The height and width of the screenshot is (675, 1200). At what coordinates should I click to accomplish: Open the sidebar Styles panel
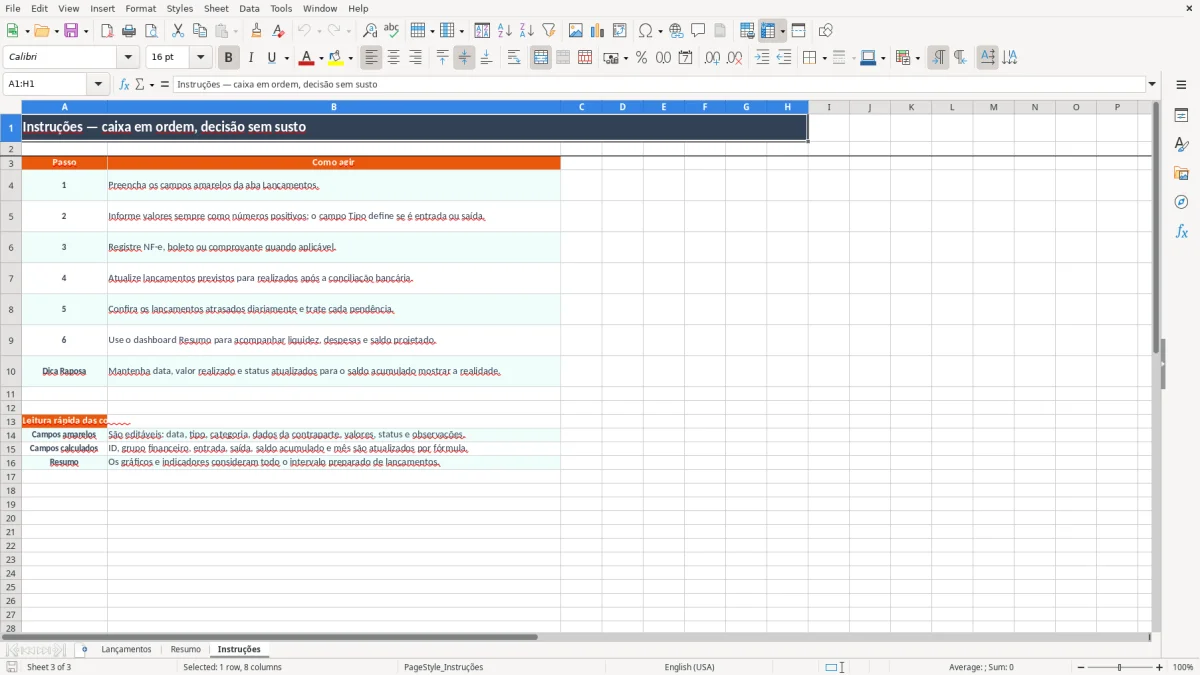tap(1181, 145)
